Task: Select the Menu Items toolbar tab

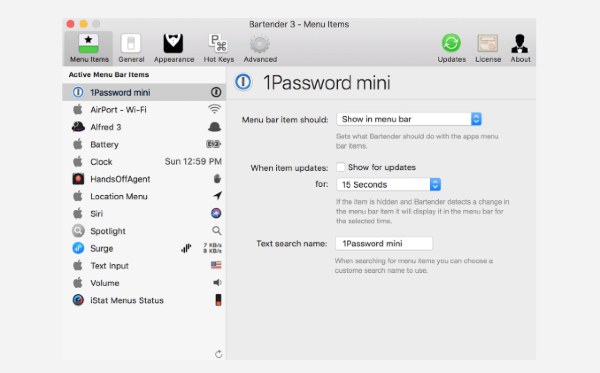Action: tap(89, 48)
